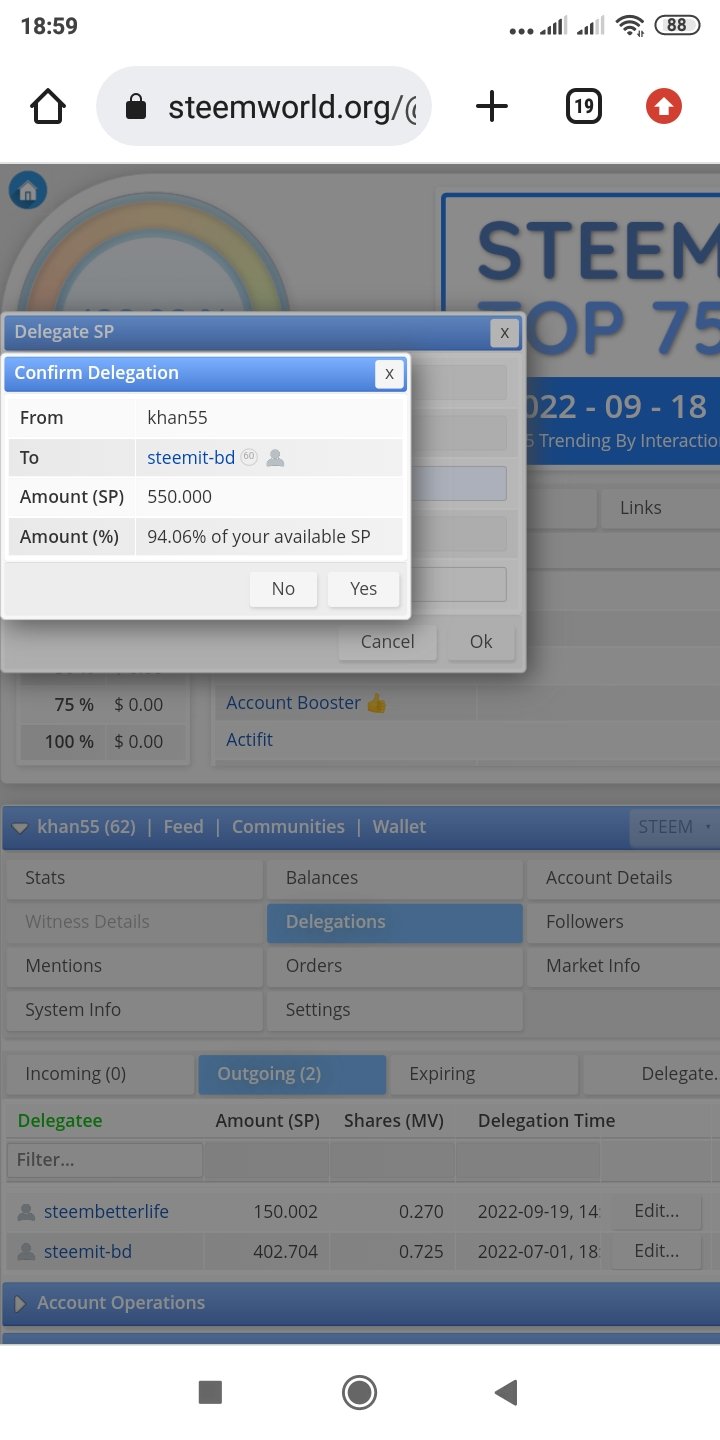Tap the padlock site security icon

click(136, 107)
